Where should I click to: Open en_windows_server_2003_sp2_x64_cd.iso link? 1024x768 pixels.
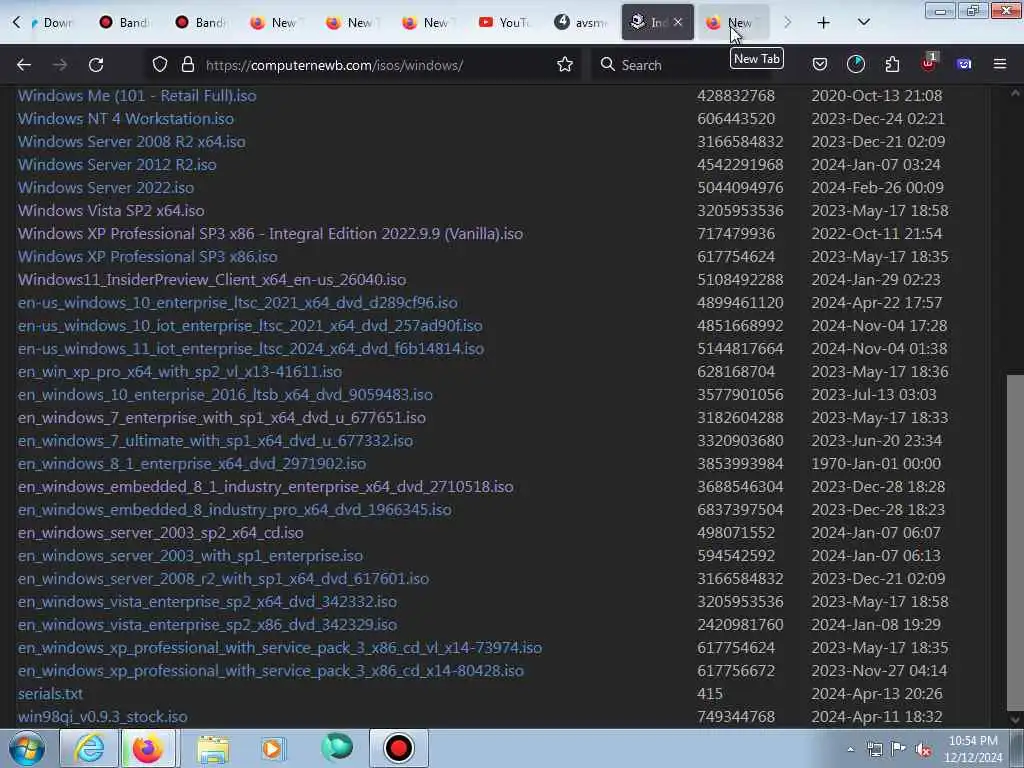tap(161, 532)
